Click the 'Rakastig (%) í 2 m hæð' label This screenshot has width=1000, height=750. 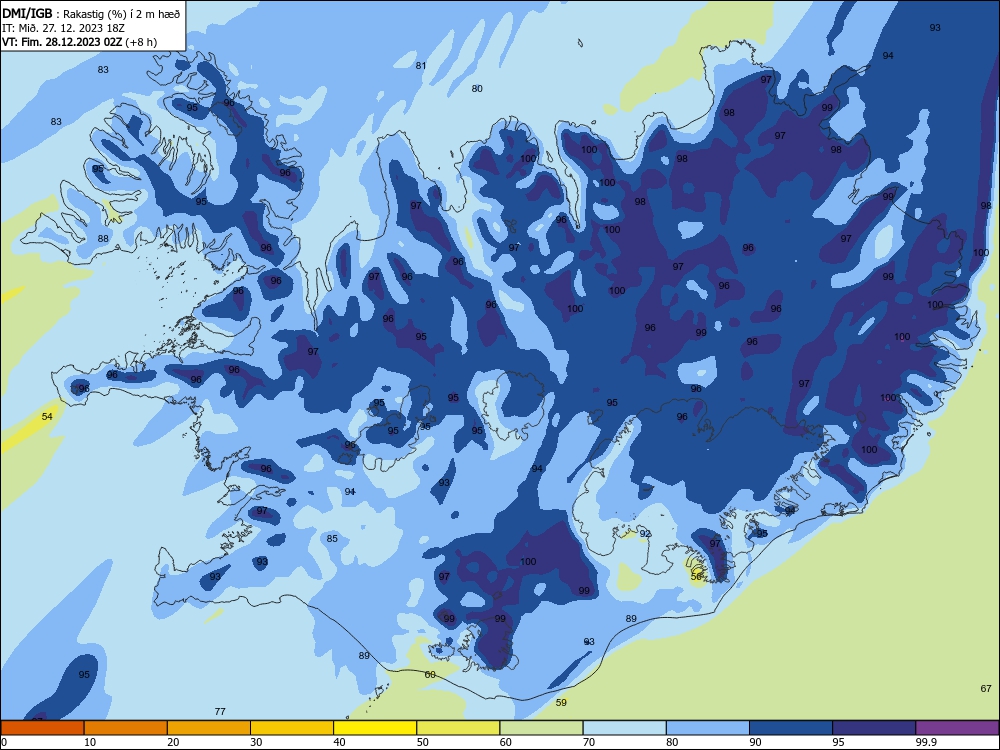coord(122,14)
